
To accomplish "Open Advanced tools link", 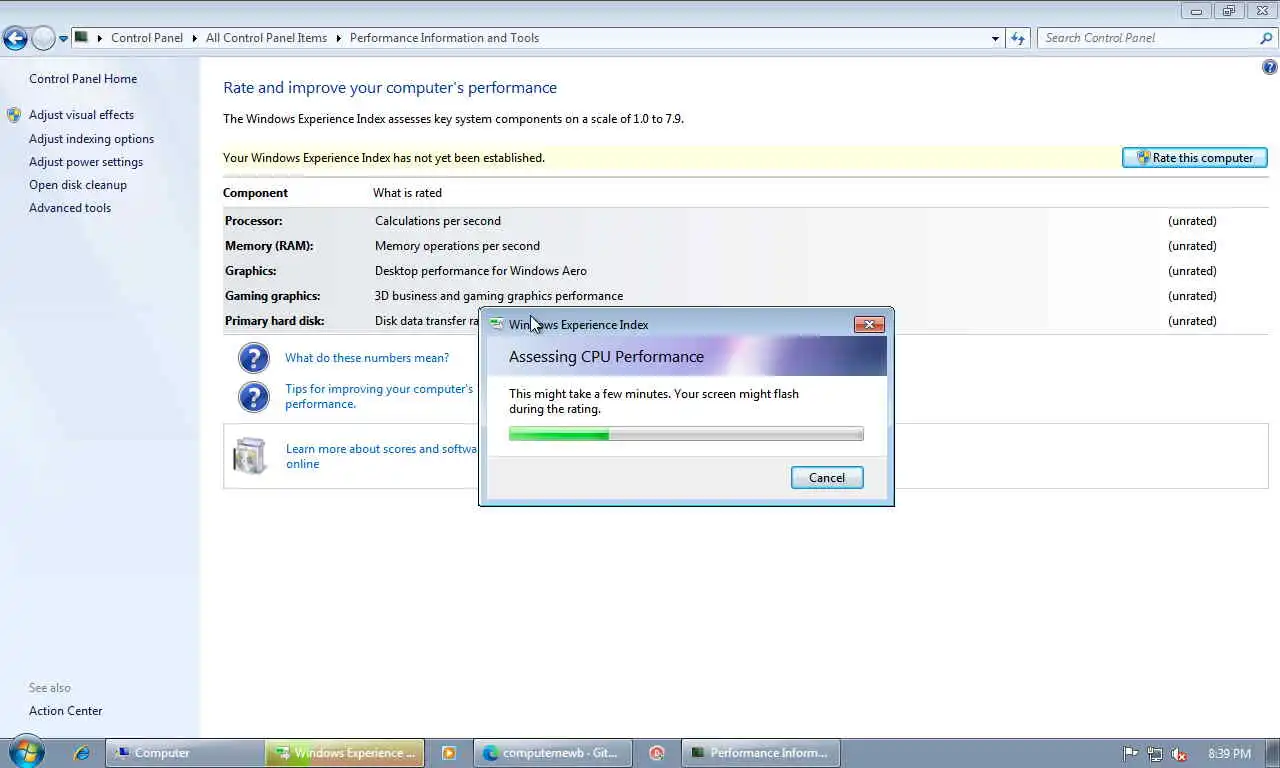I will (x=70, y=208).
